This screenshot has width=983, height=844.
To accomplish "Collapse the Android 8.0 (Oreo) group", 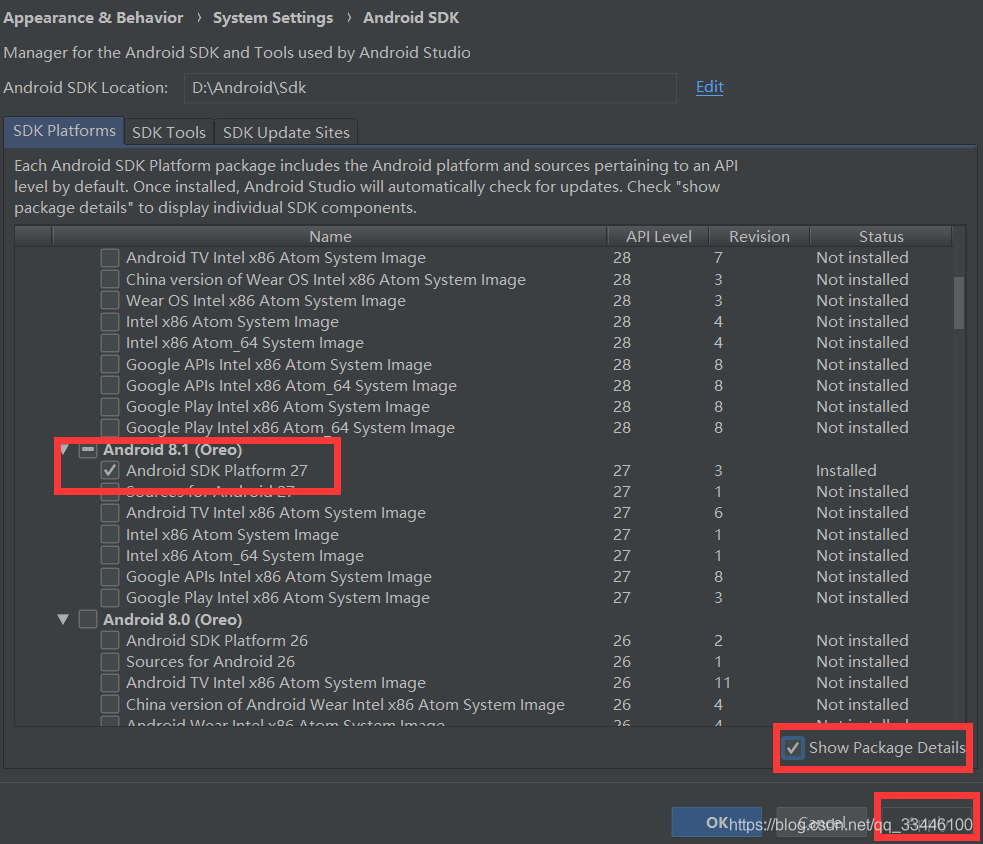I will (x=63, y=620).
